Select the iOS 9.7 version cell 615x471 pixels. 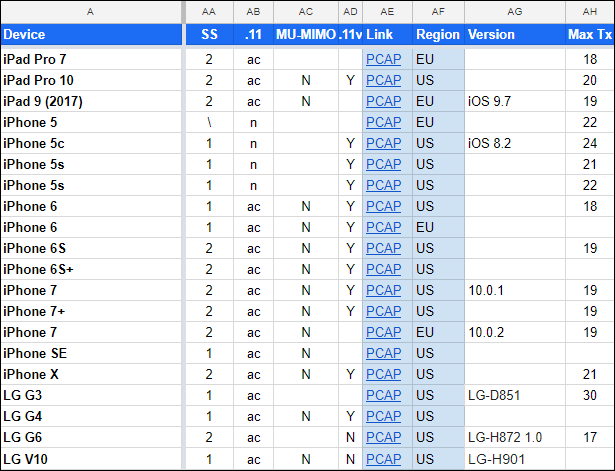pos(515,101)
